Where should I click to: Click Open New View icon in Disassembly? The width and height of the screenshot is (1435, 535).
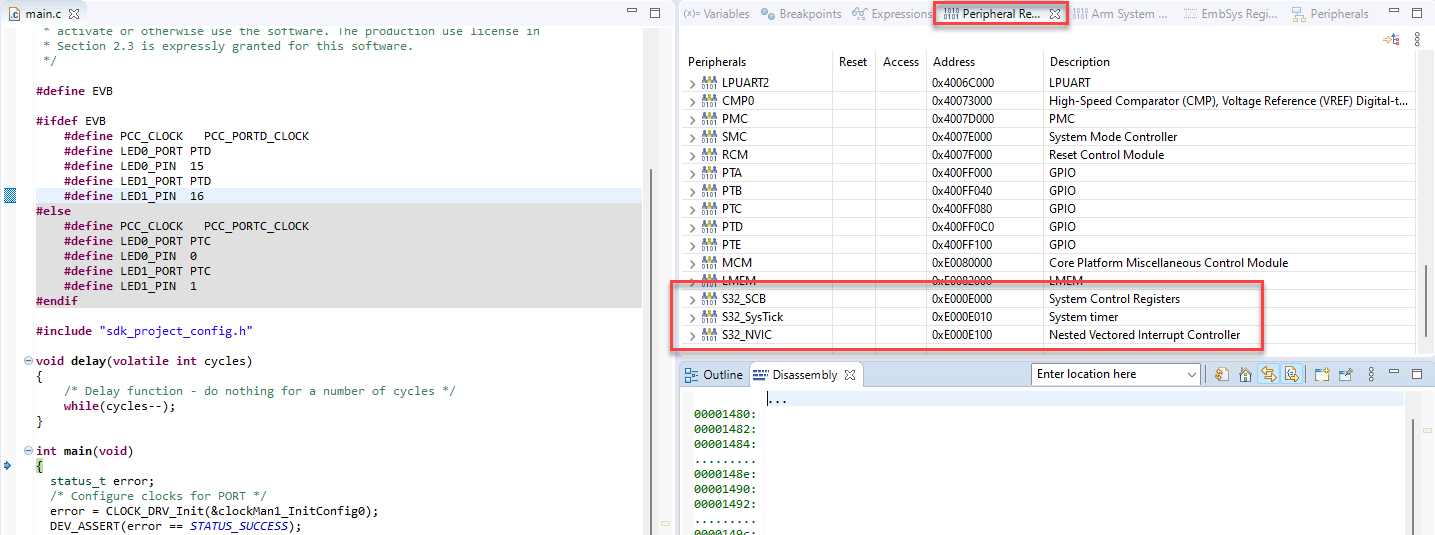point(1321,375)
